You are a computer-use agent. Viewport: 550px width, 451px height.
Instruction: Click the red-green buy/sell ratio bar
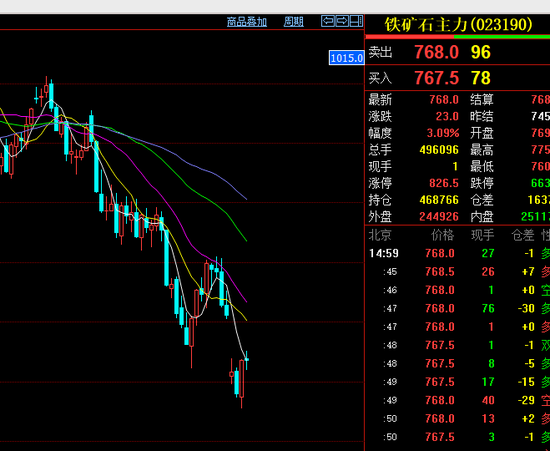[457, 36]
